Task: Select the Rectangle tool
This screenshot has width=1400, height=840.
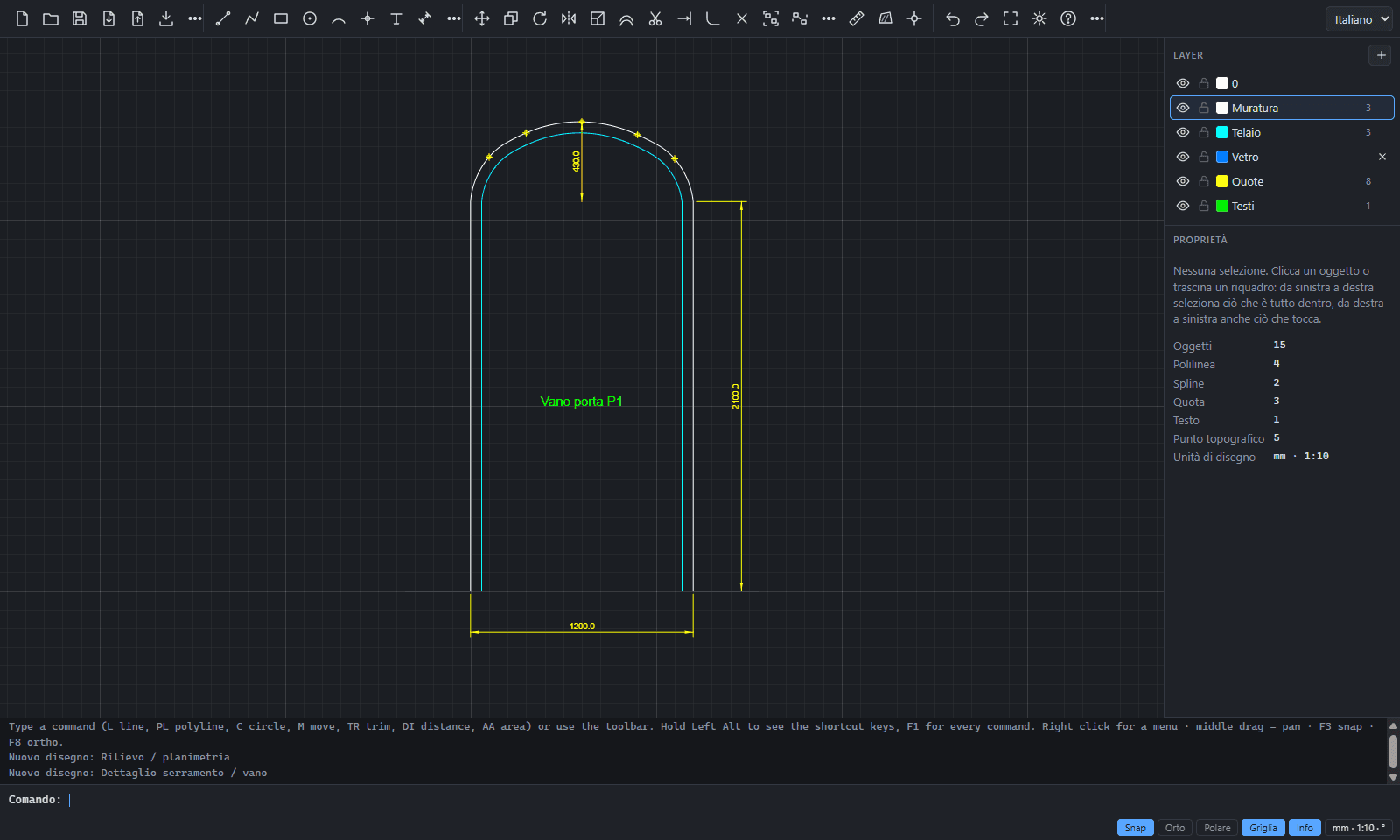Action: (281, 18)
